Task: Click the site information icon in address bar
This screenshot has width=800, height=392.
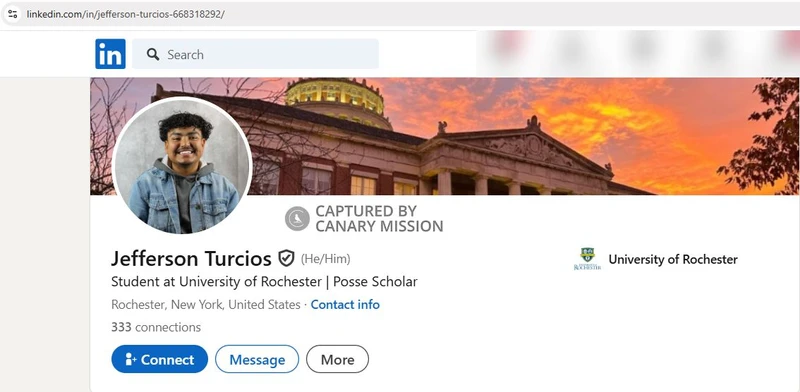Action: click(x=13, y=14)
